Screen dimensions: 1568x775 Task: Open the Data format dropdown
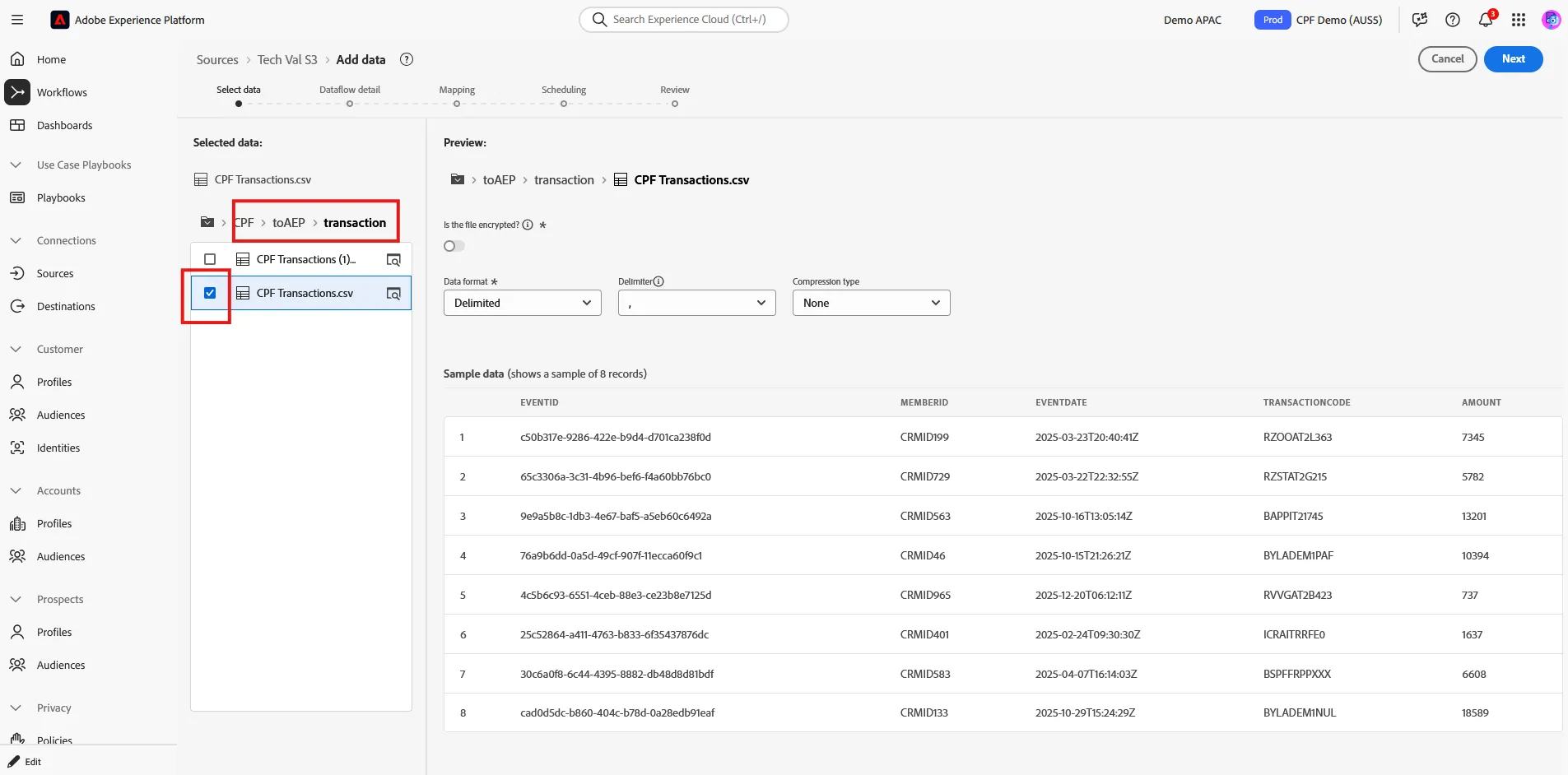tap(523, 303)
